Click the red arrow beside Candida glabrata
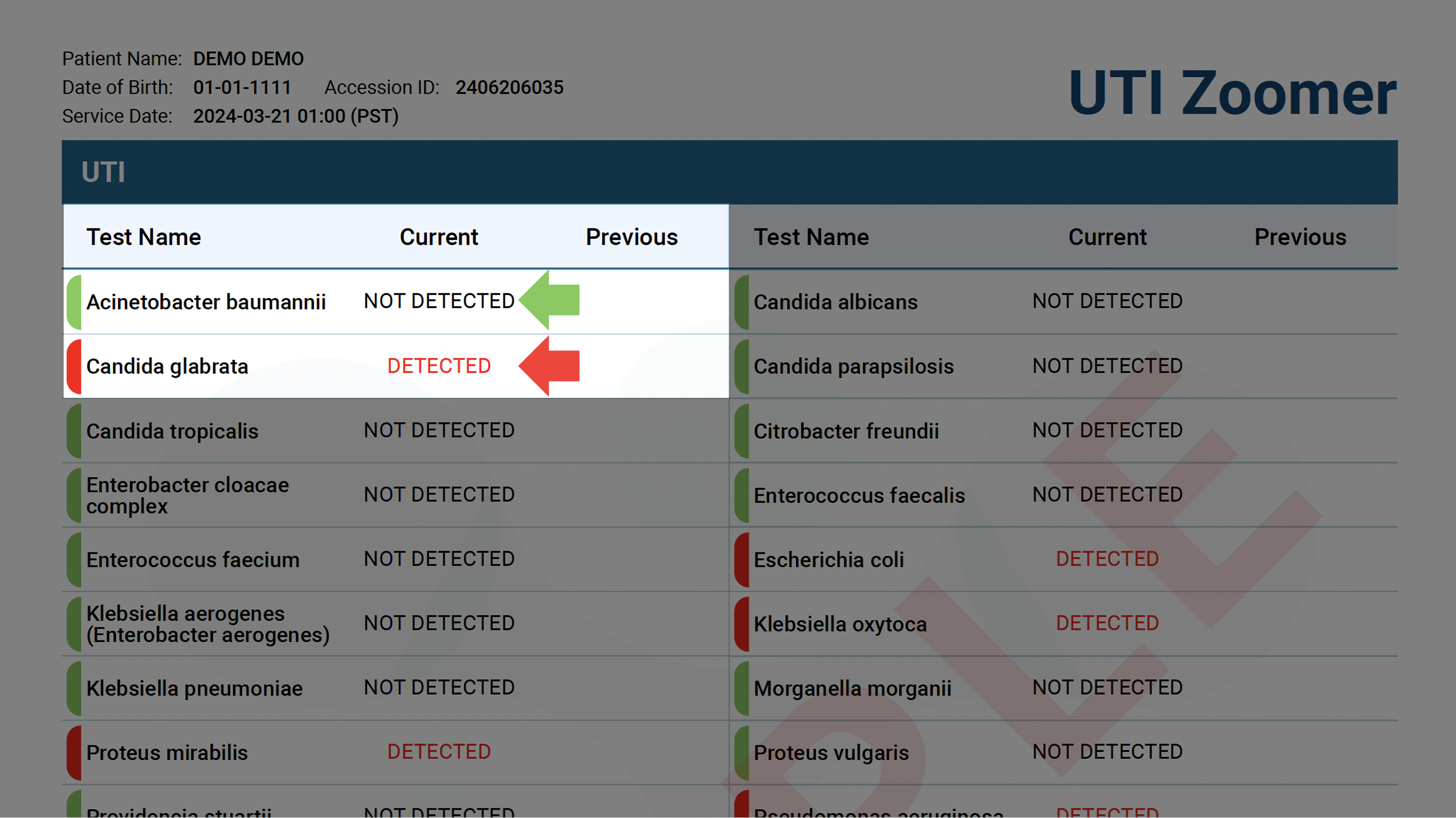1456x818 pixels. pyautogui.click(x=550, y=366)
